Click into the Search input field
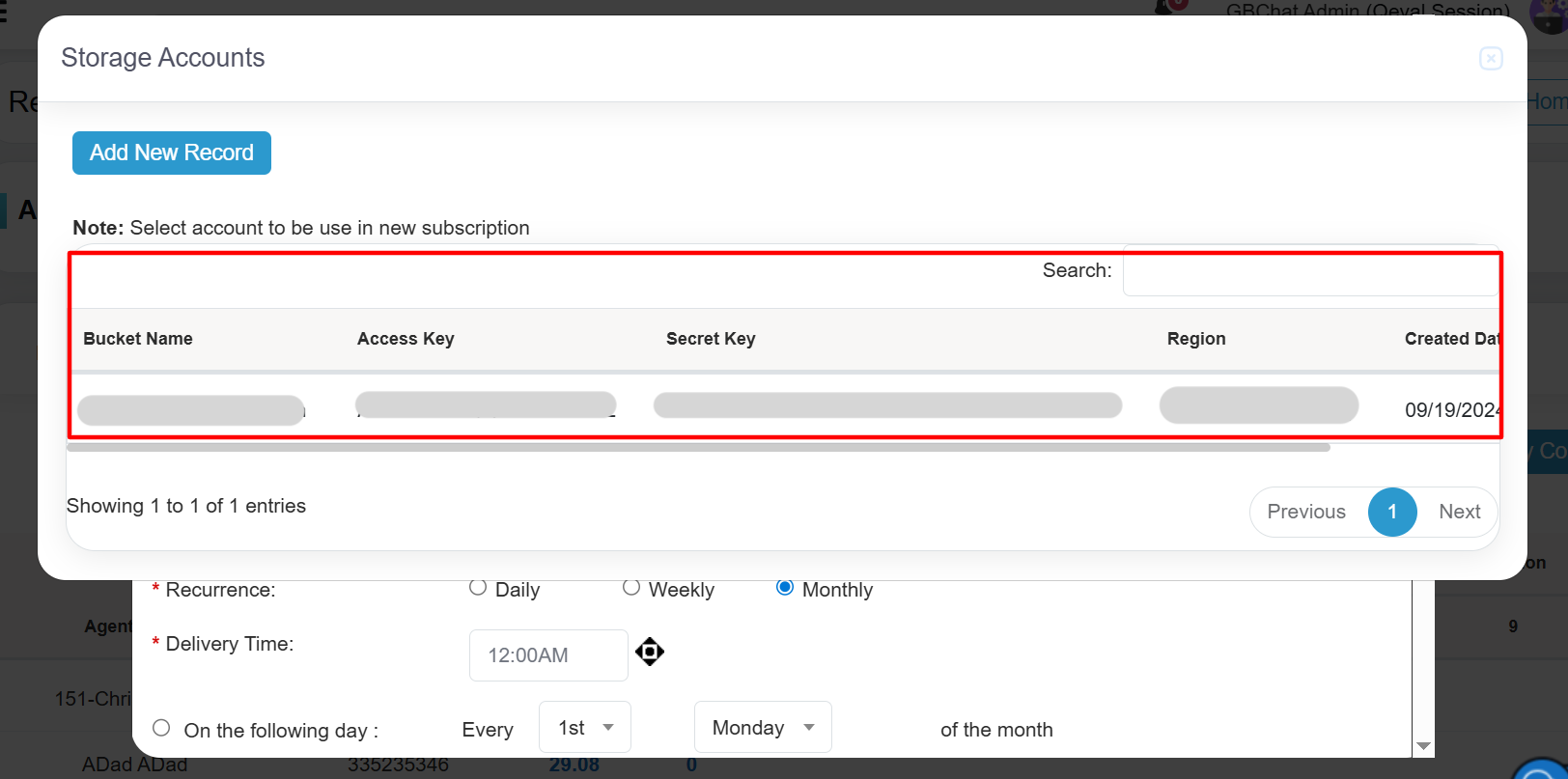Image resolution: width=1568 pixels, height=779 pixels. click(x=1309, y=273)
